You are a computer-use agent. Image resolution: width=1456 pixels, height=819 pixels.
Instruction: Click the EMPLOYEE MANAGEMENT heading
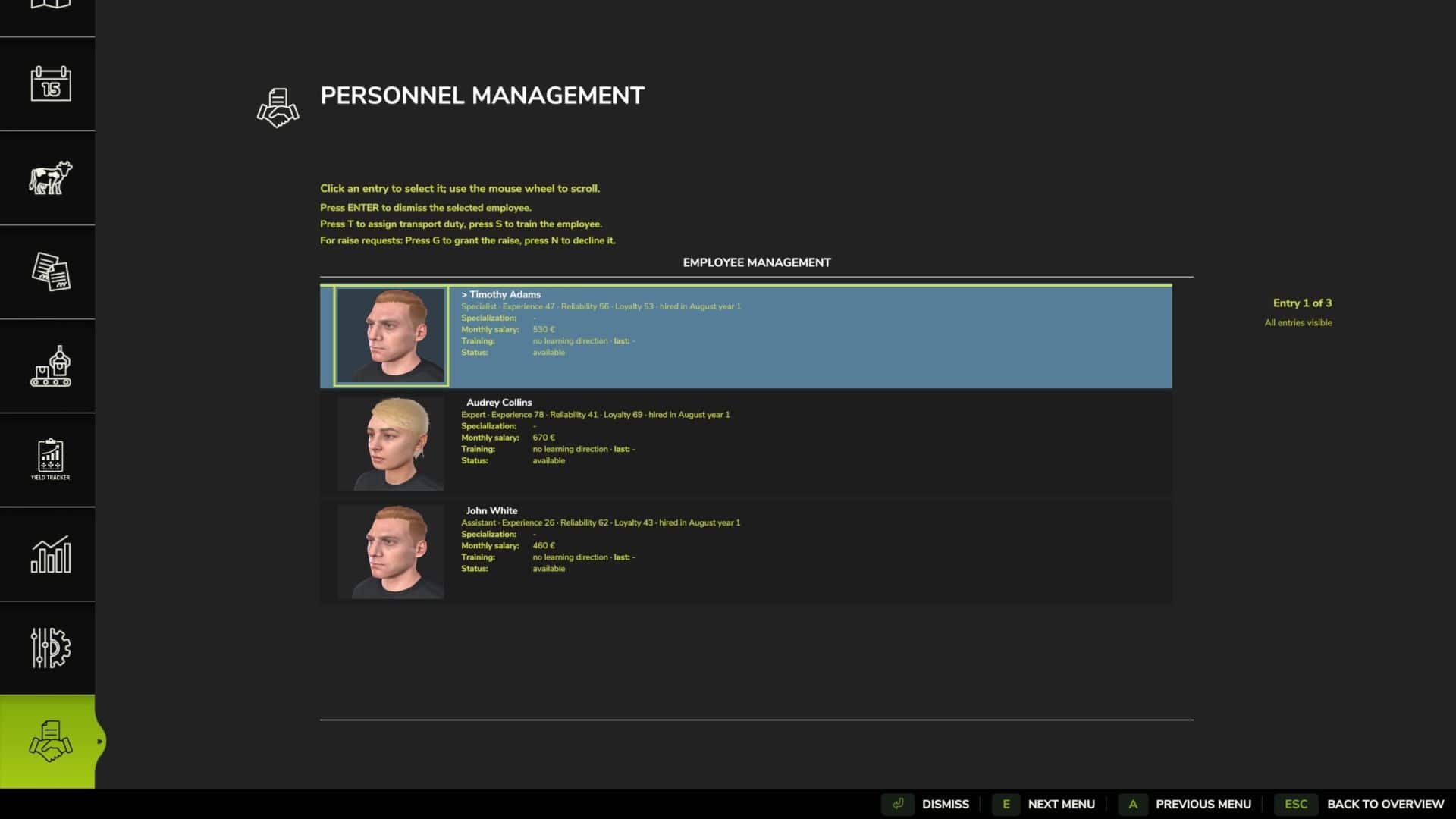(757, 262)
